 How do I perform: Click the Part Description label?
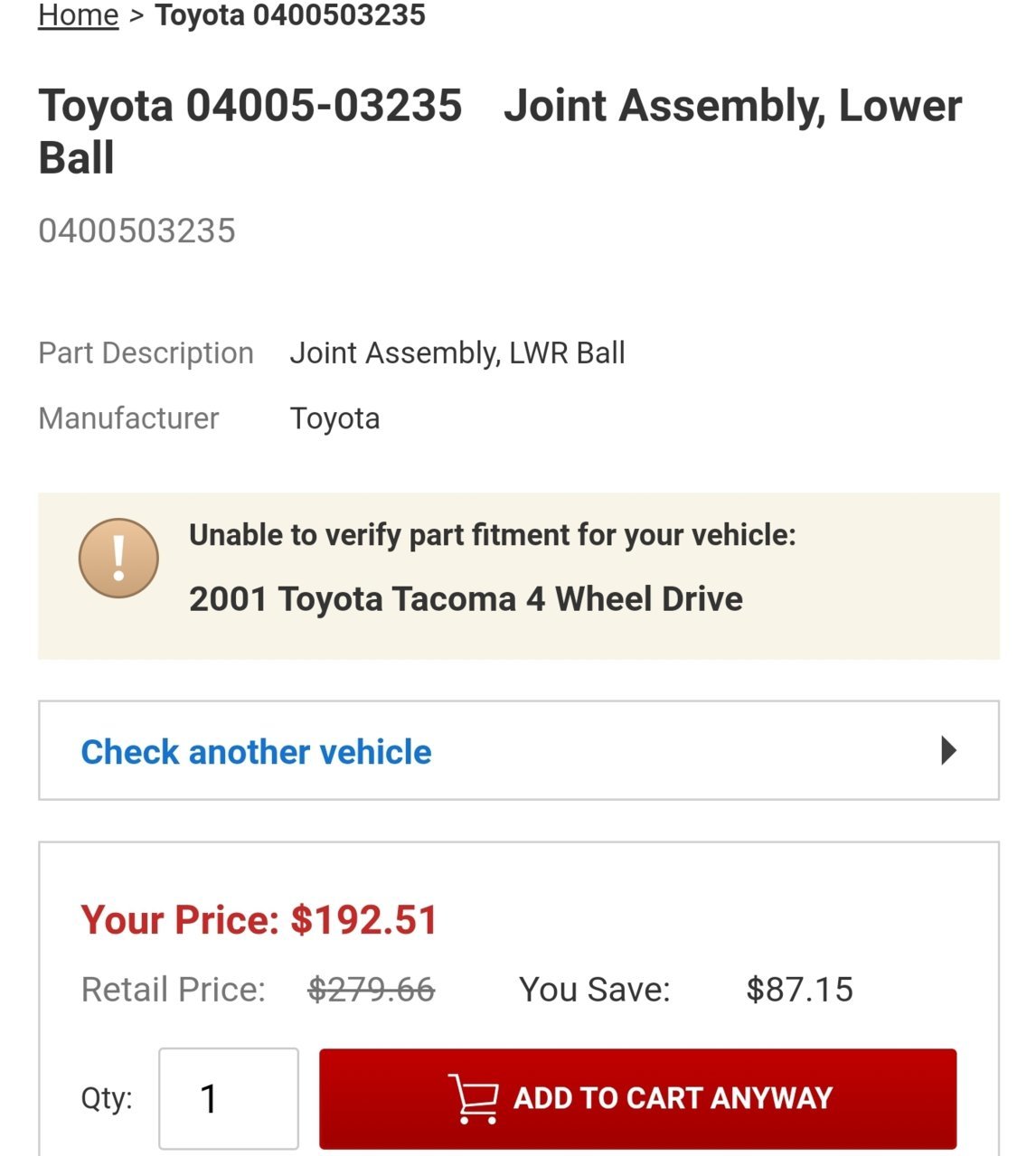pyautogui.click(x=146, y=352)
